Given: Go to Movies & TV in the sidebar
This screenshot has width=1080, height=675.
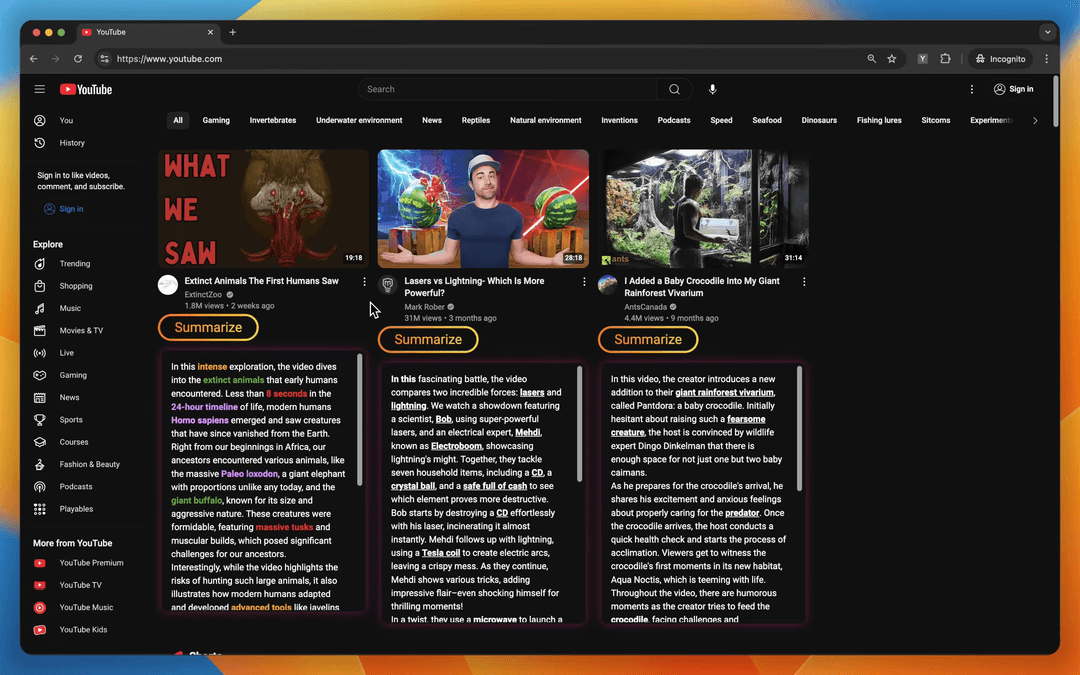Looking at the screenshot, I should click(78, 330).
